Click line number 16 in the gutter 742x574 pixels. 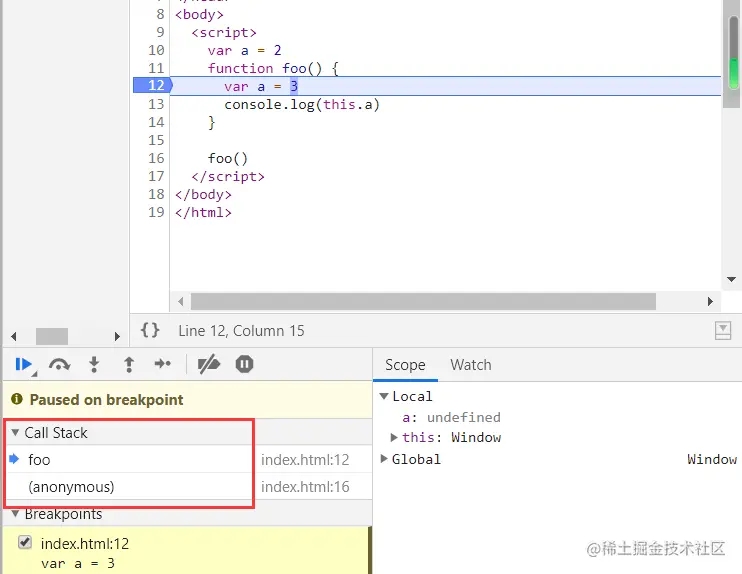[x=156, y=158]
